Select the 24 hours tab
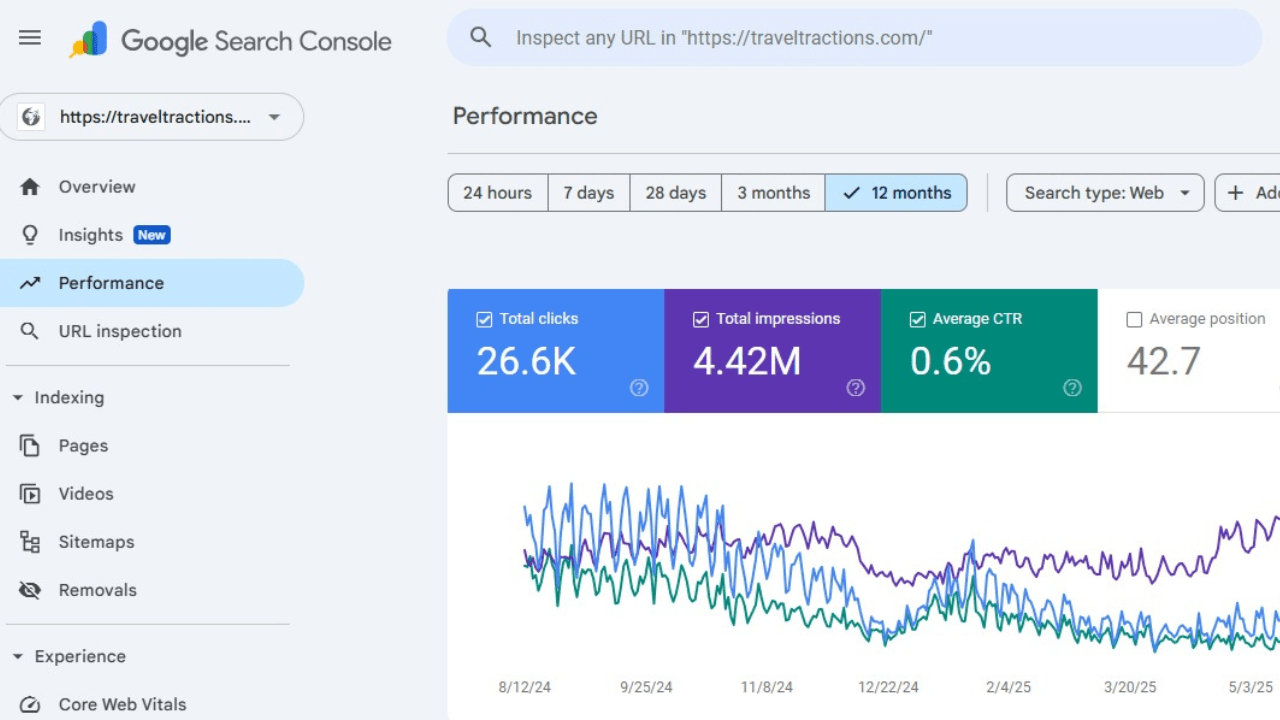 (497, 192)
